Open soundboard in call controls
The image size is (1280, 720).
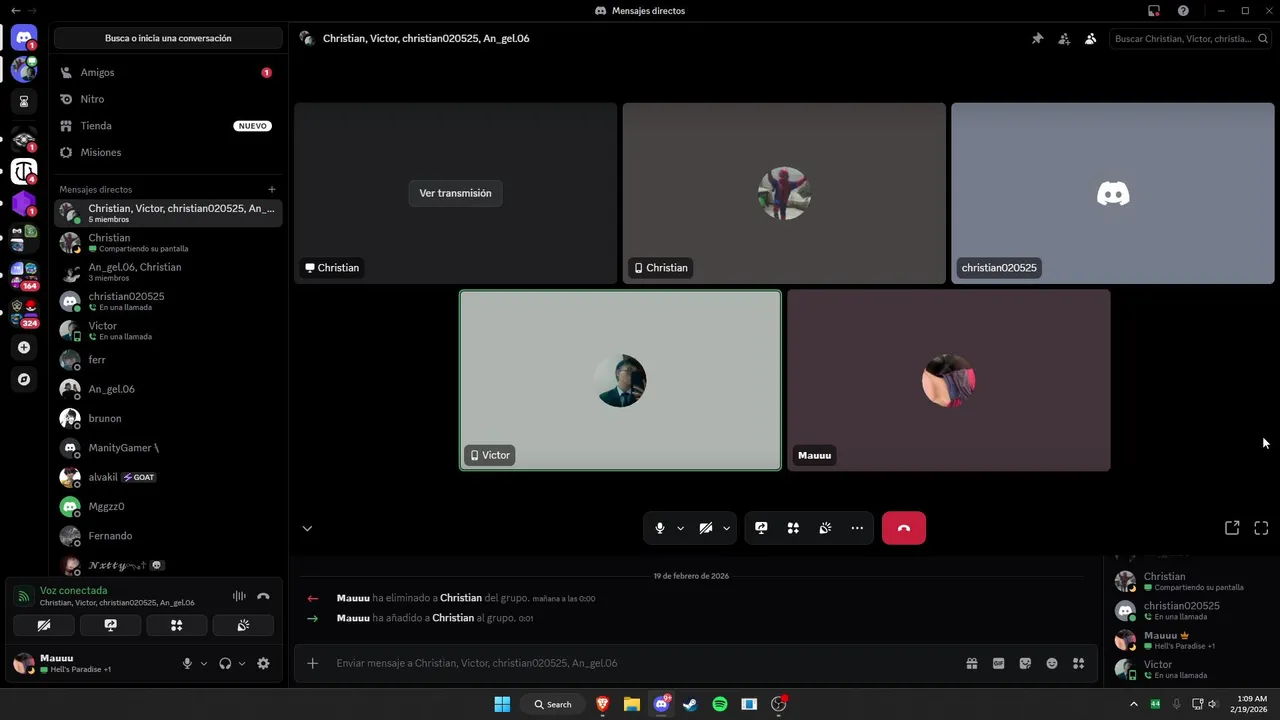coord(825,528)
